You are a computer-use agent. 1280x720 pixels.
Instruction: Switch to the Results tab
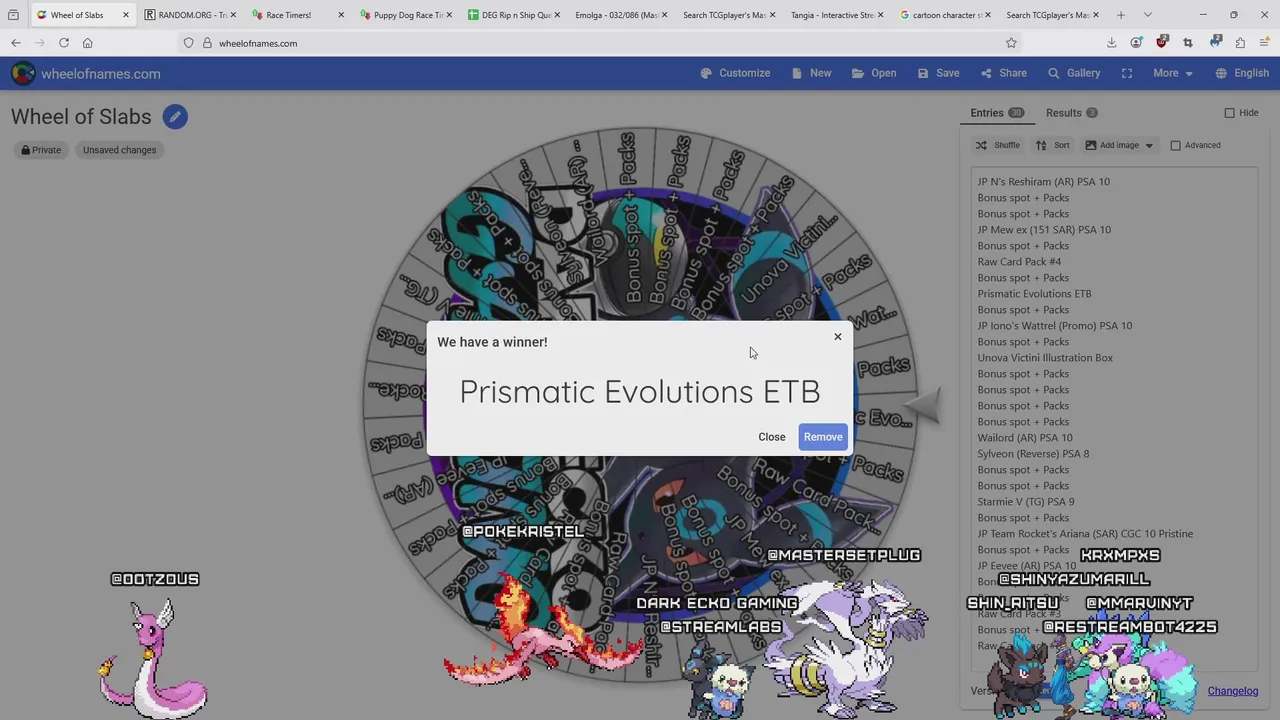pyautogui.click(x=1071, y=113)
